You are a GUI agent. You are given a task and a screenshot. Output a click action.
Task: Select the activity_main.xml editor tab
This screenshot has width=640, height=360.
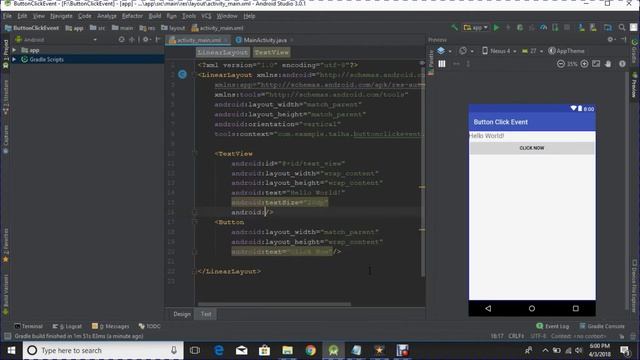[198, 40]
